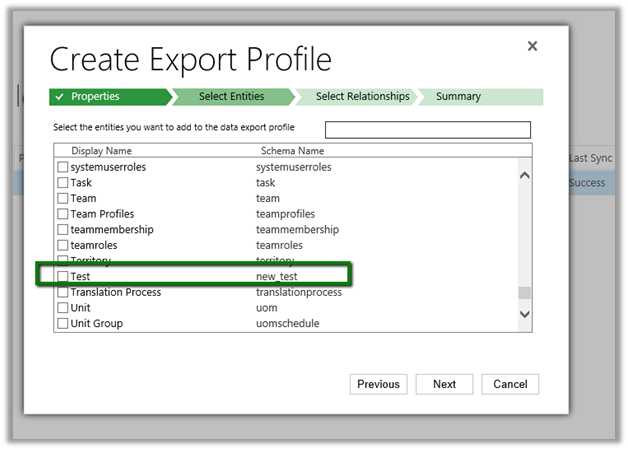Check the teammembership entity checkbox
Image resolution: width=628 pixels, height=450 pixels.
63,229
